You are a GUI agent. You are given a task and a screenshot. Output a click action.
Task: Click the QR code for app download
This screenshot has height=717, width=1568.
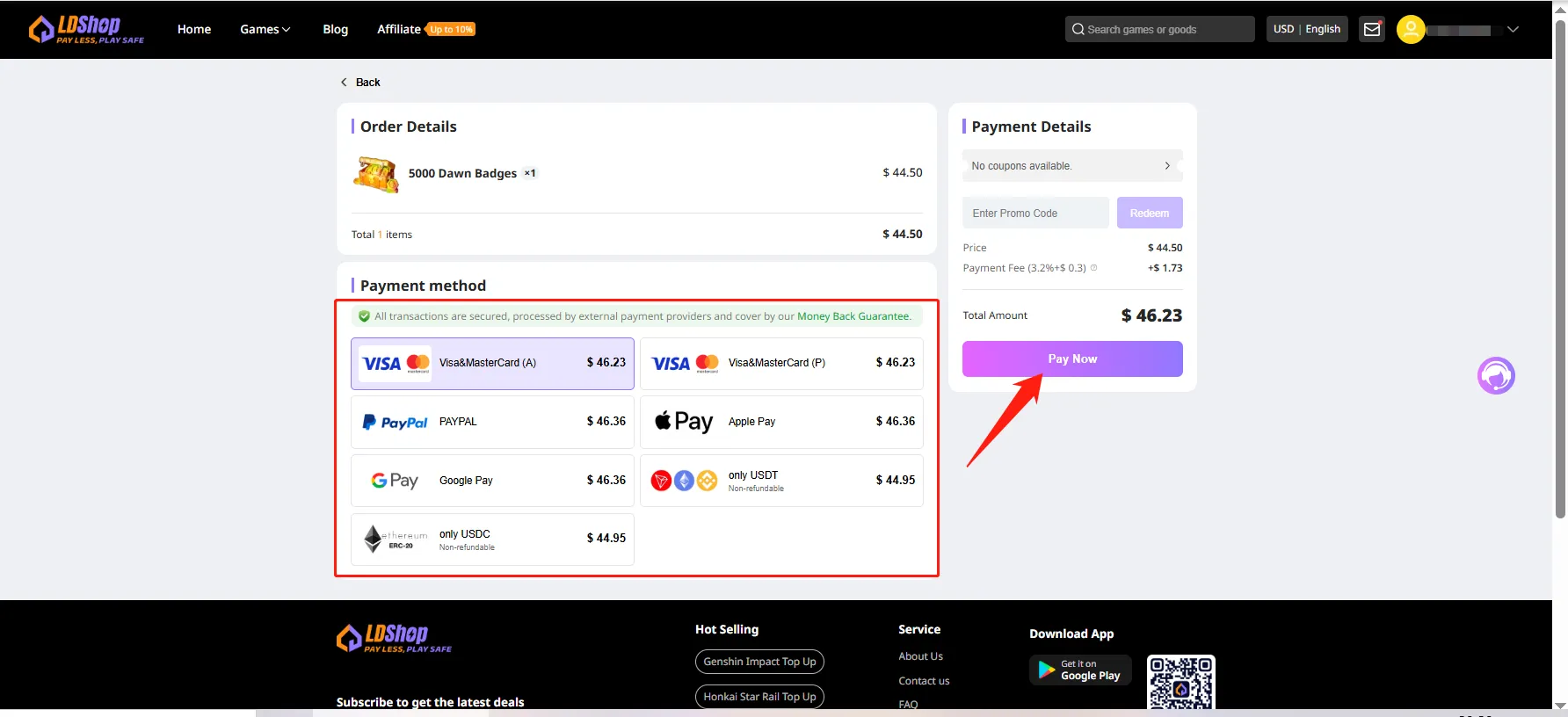pyautogui.click(x=1181, y=682)
